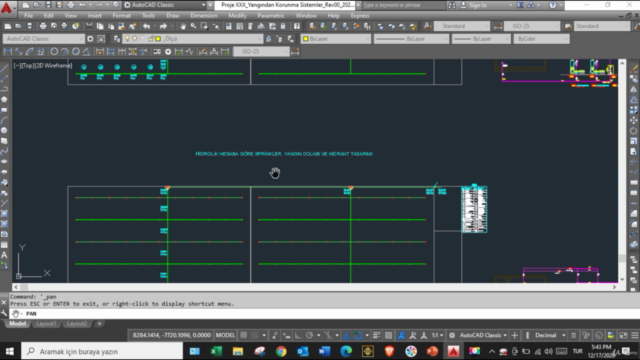This screenshot has height=360, width=640.
Task: Open the ByLayer linetype dropdown
Action: [x=411, y=39]
